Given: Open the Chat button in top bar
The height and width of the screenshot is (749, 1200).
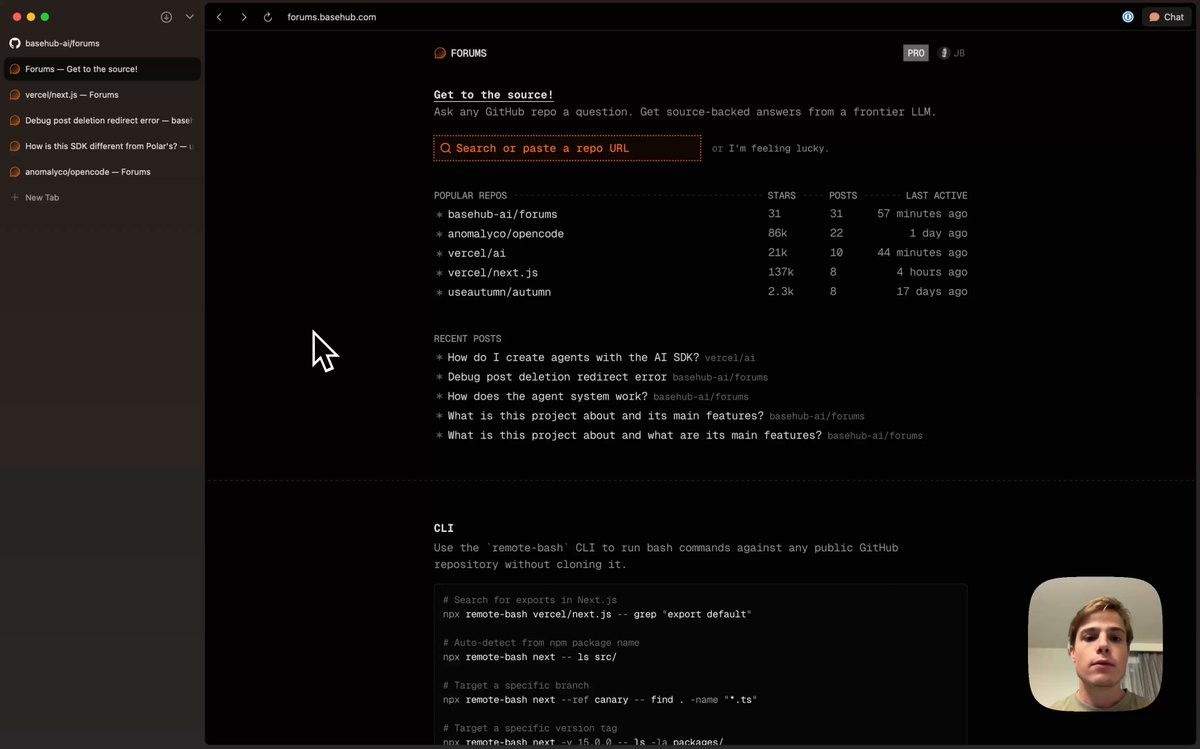Looking at the screenshot, I should click(1166, 17).
